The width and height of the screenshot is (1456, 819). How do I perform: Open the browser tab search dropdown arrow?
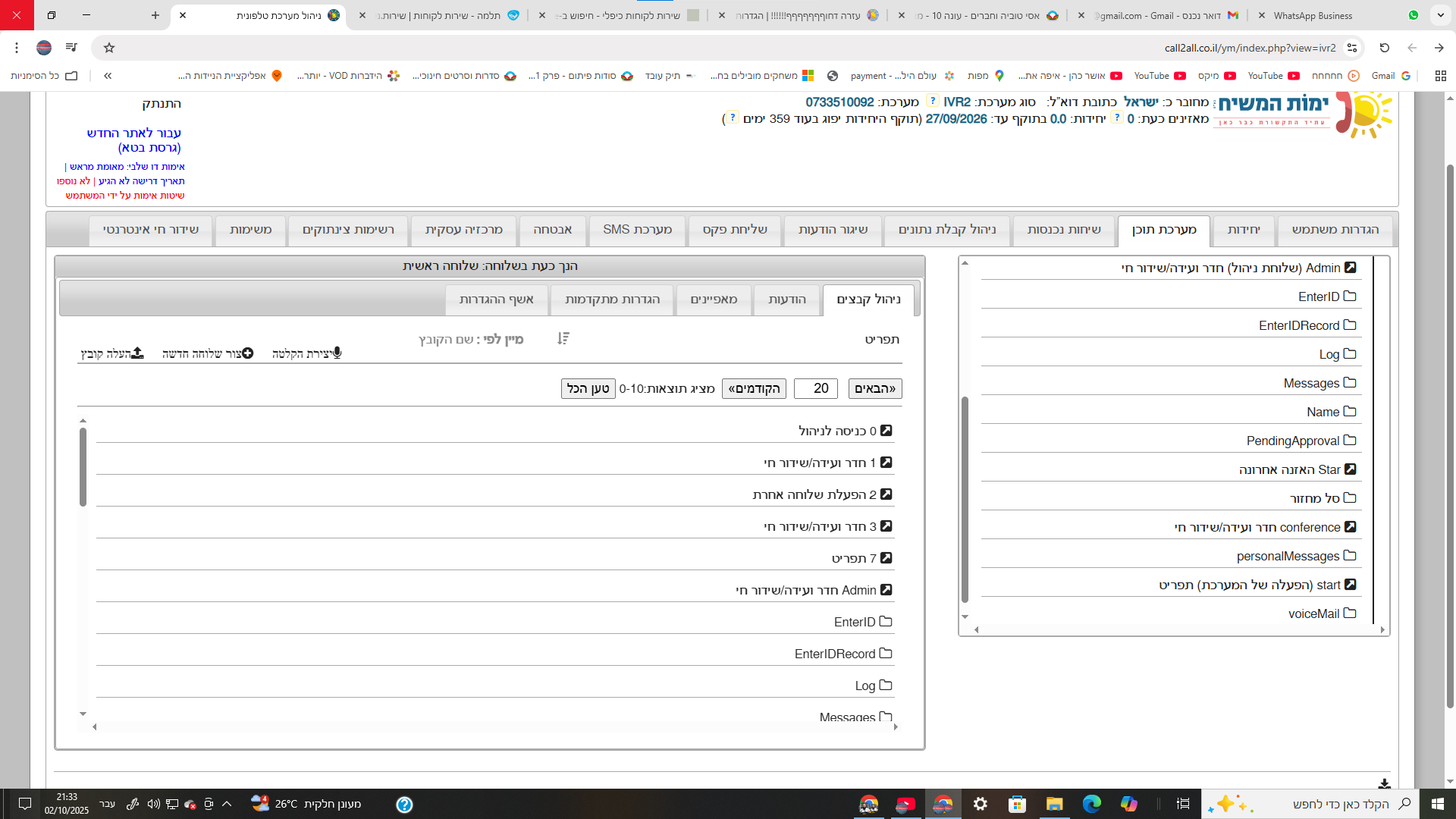tap(1440, 15)
